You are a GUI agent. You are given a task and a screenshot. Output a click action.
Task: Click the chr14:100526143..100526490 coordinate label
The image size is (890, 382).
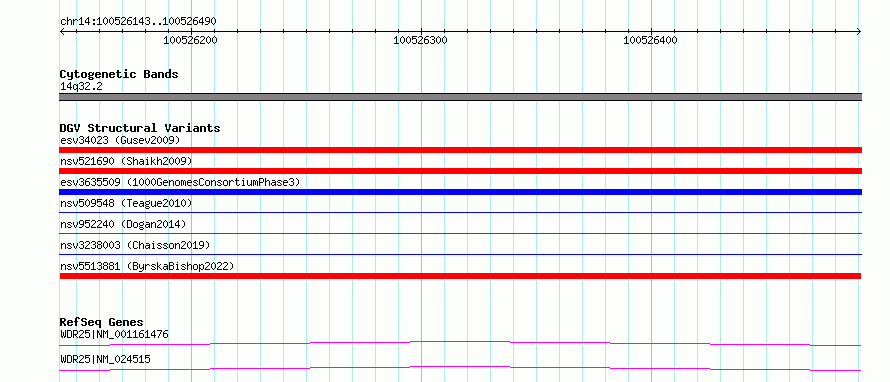click(x=138, y=22)
